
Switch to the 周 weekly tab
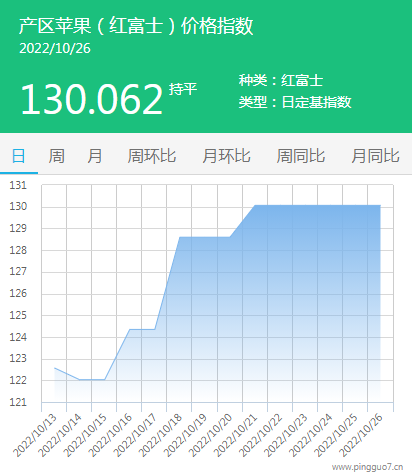(57, 156)
